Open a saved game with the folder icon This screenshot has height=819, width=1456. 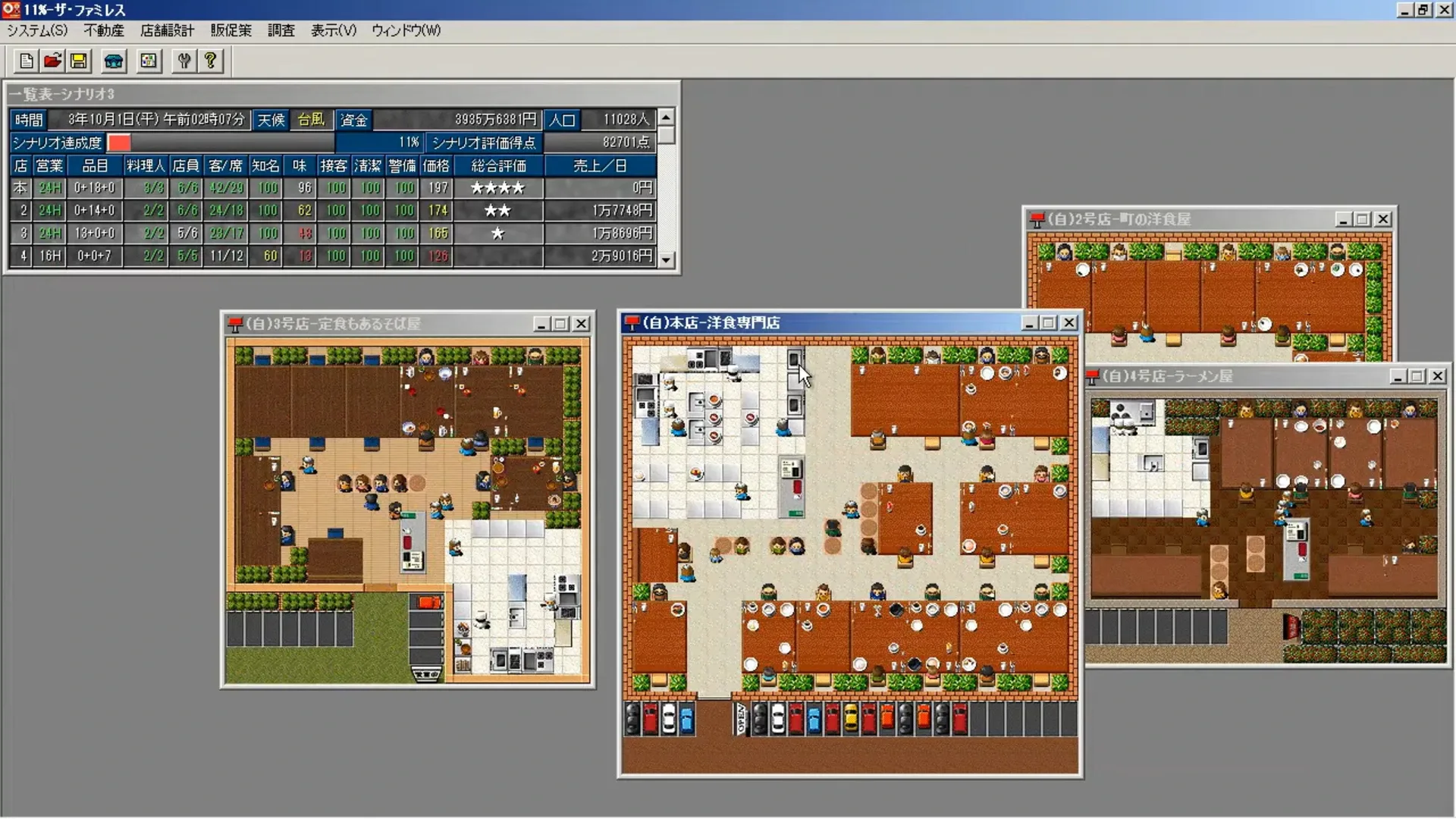tap(52, 61)
